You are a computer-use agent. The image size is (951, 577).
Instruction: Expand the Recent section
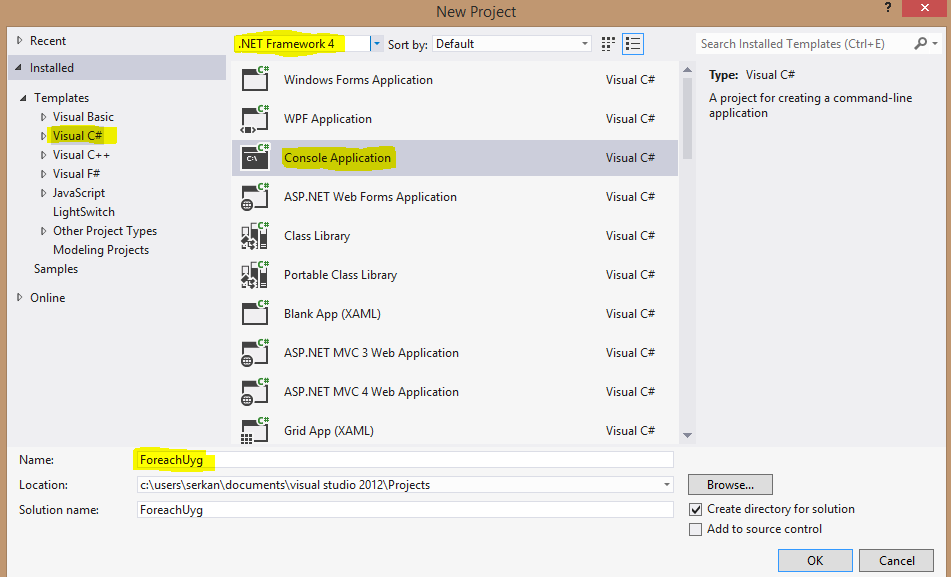[x=19, y=41]
